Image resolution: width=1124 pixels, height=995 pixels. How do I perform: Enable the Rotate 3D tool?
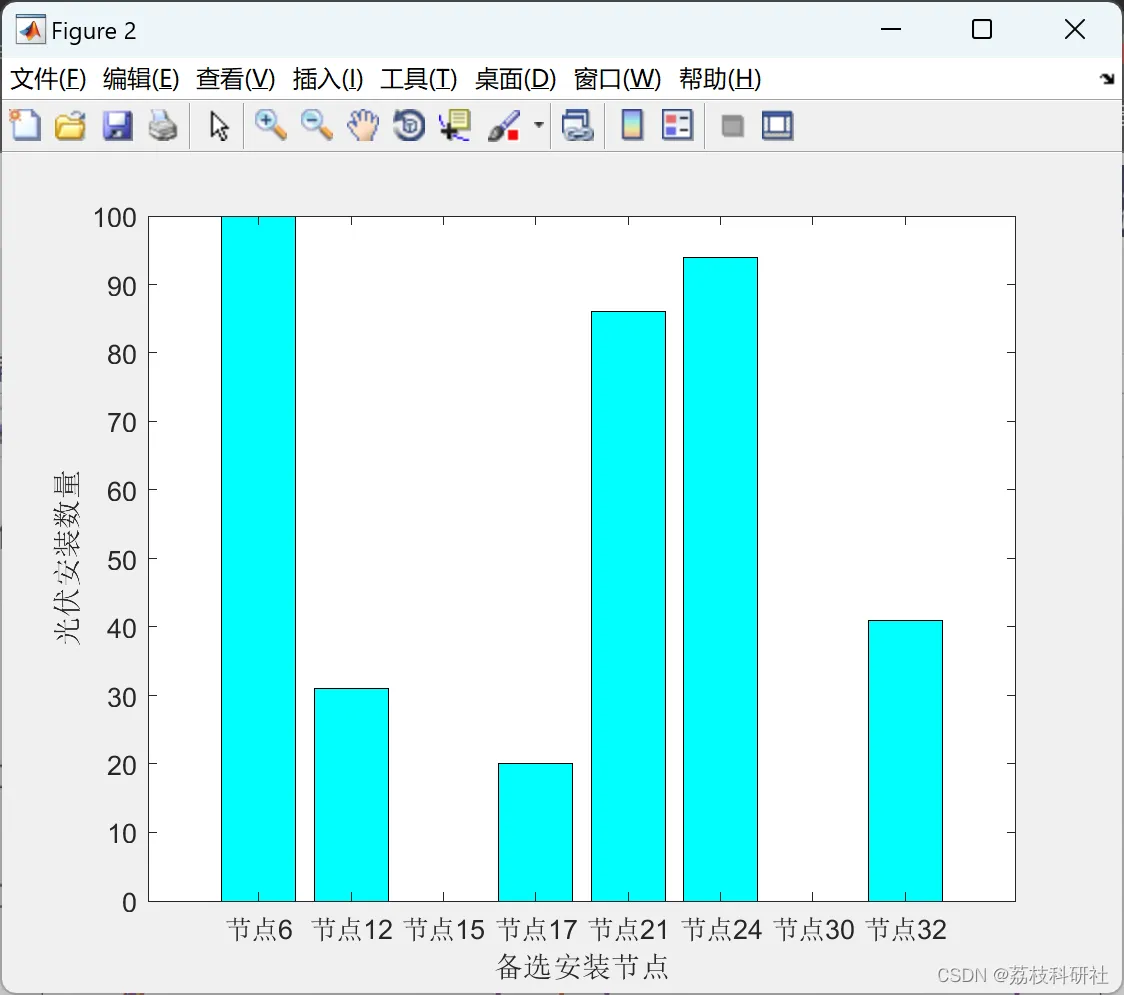[x=409, y=125]
